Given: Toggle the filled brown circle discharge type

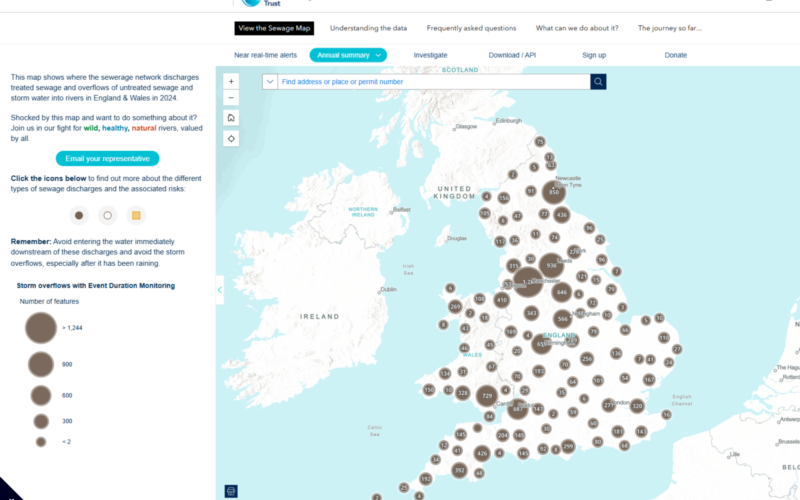Looking at the screenshot, I should [79, 215].
